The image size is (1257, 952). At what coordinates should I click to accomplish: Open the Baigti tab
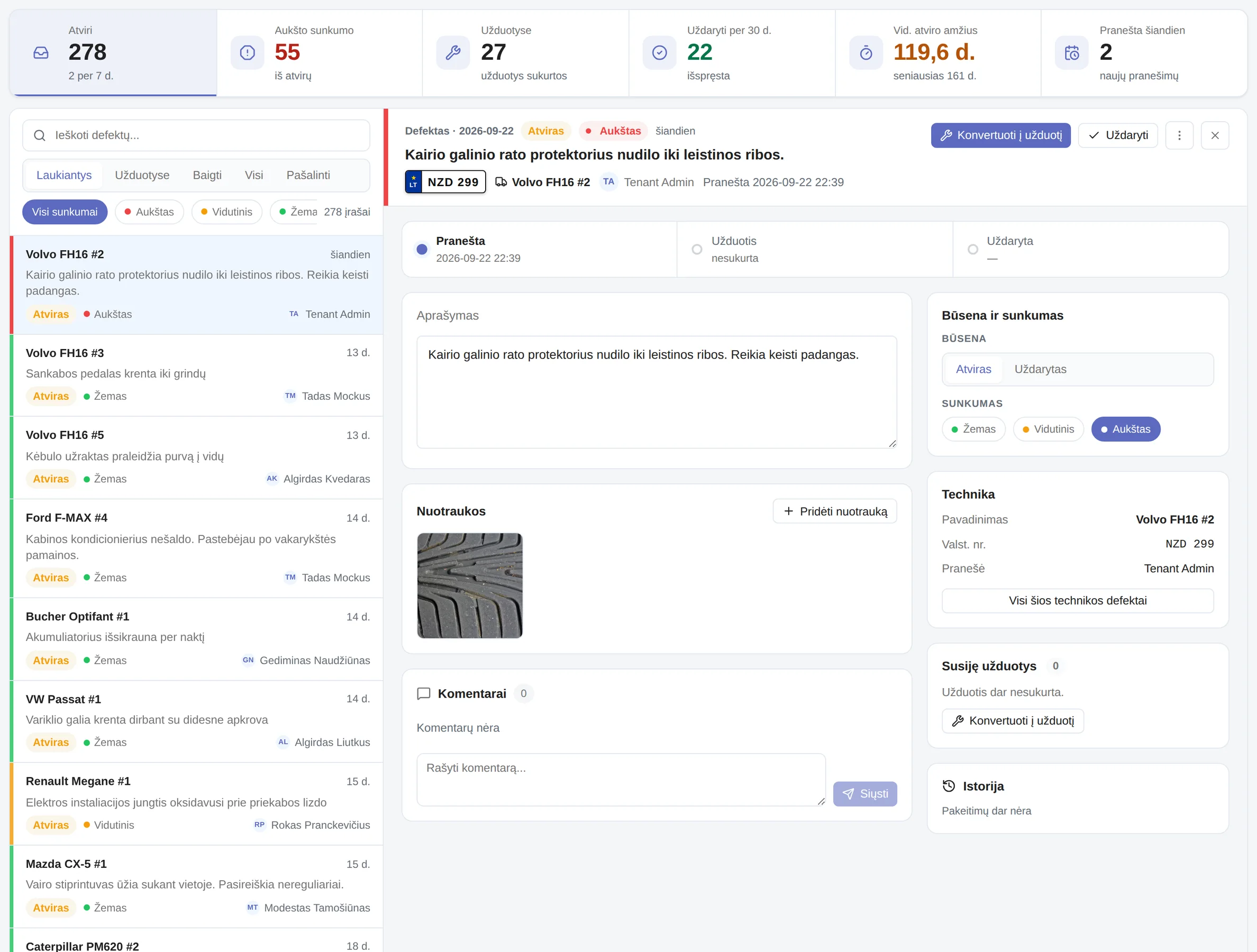click(207, 175)
